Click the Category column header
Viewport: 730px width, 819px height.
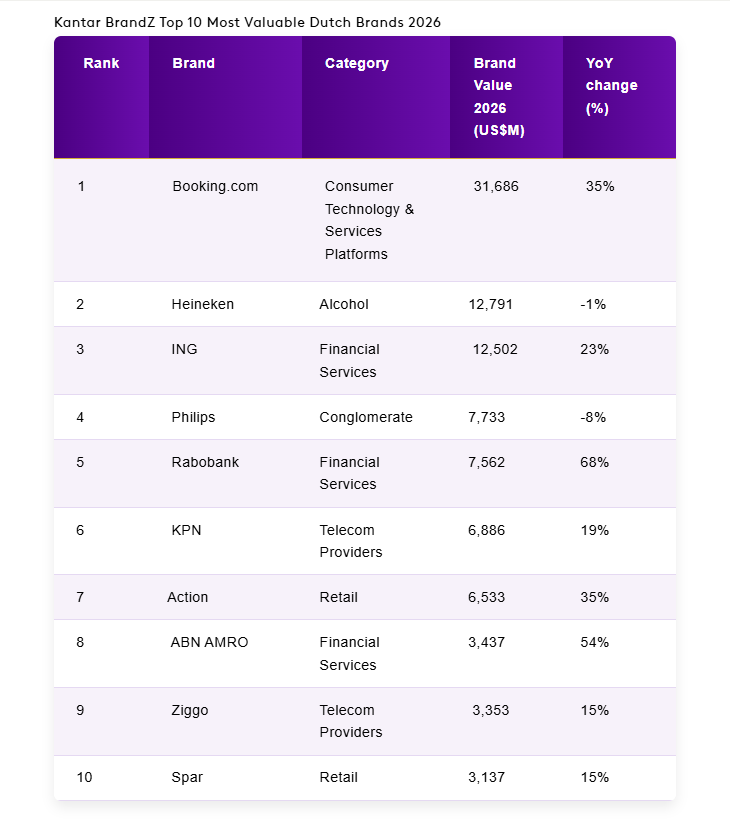[x=356, y=63]
